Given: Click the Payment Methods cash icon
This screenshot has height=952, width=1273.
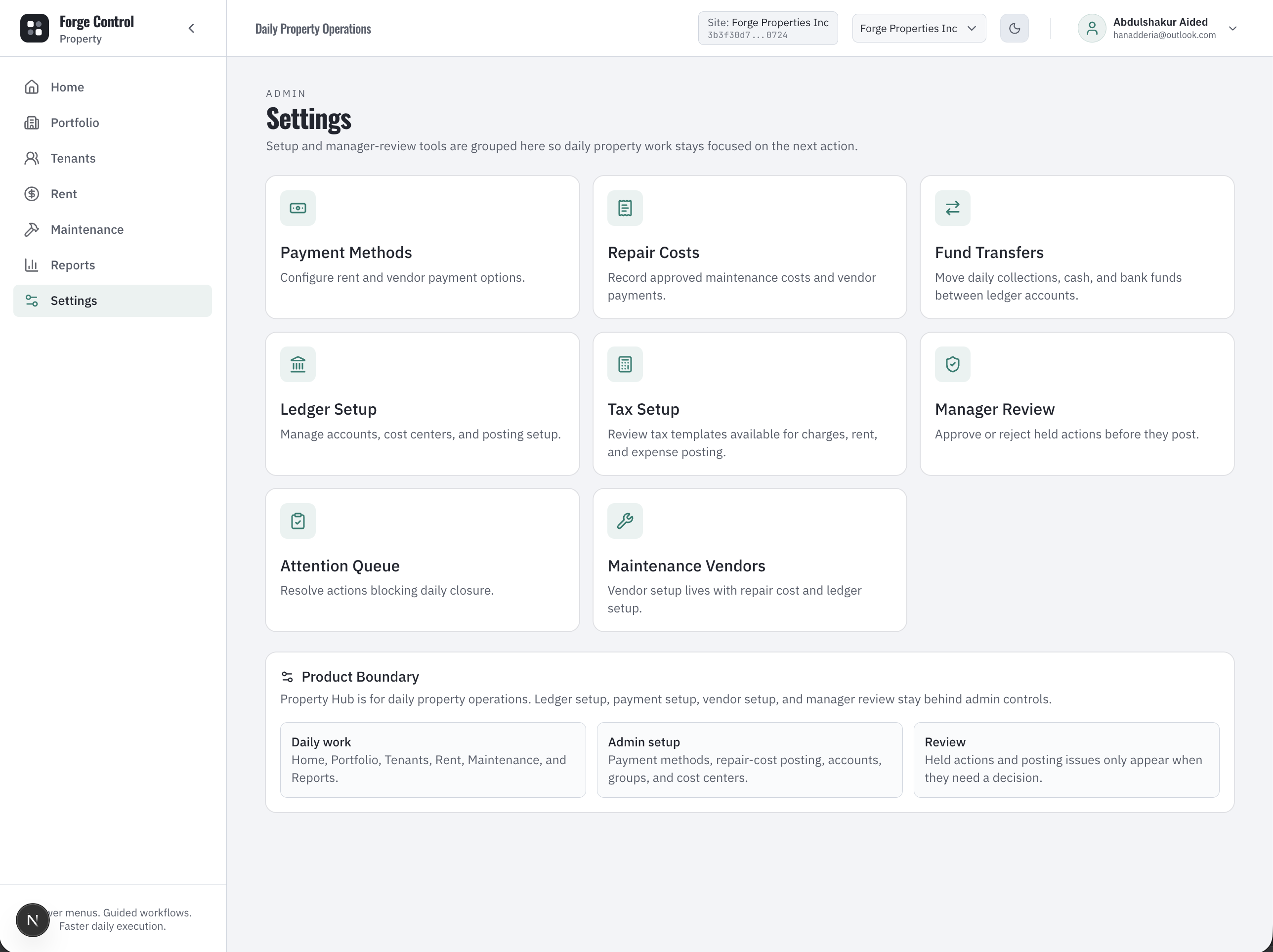Looking at the screenshot, I should (x=298, y=208).
